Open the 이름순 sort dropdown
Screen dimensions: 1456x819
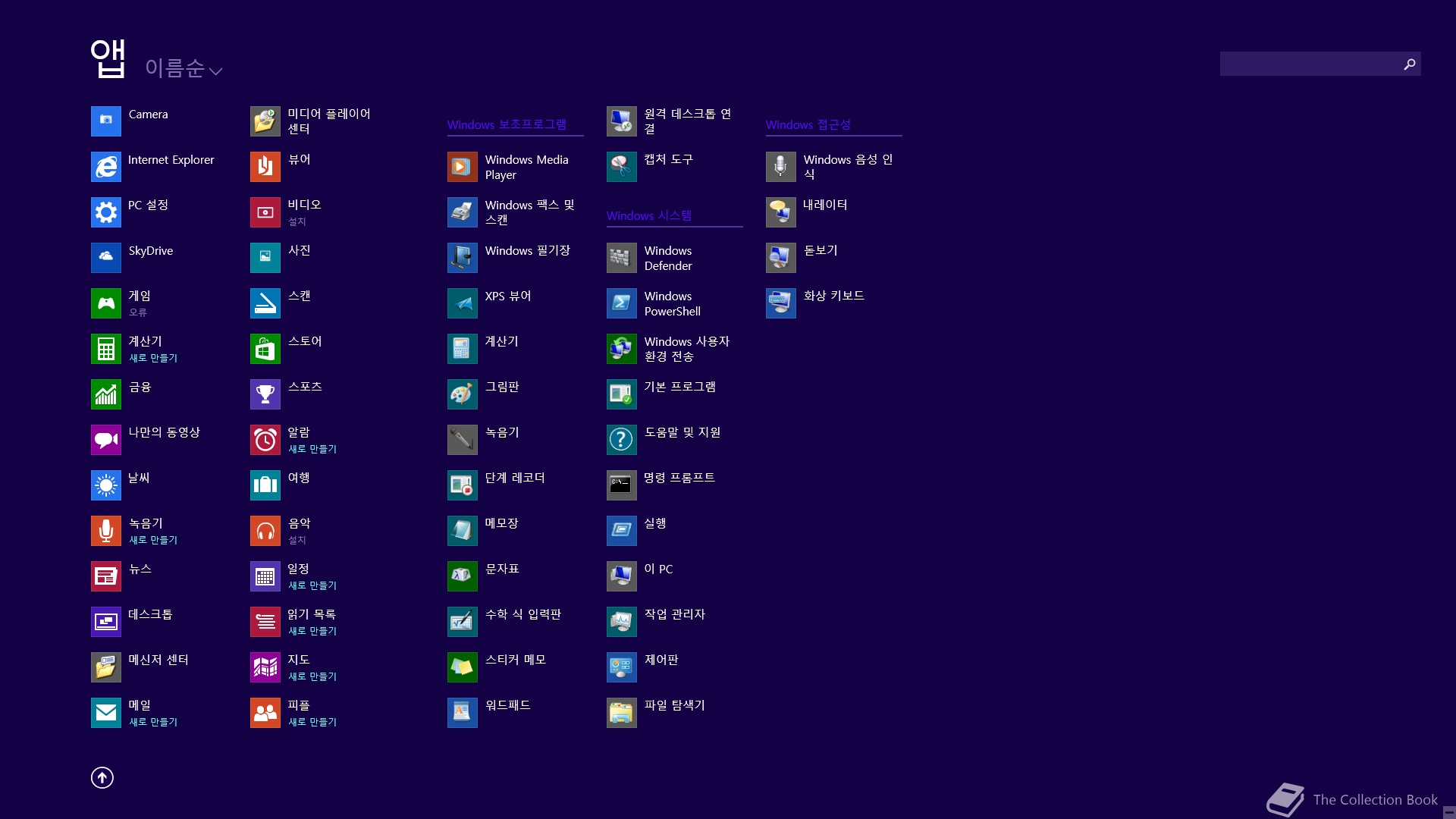[184, 68]
